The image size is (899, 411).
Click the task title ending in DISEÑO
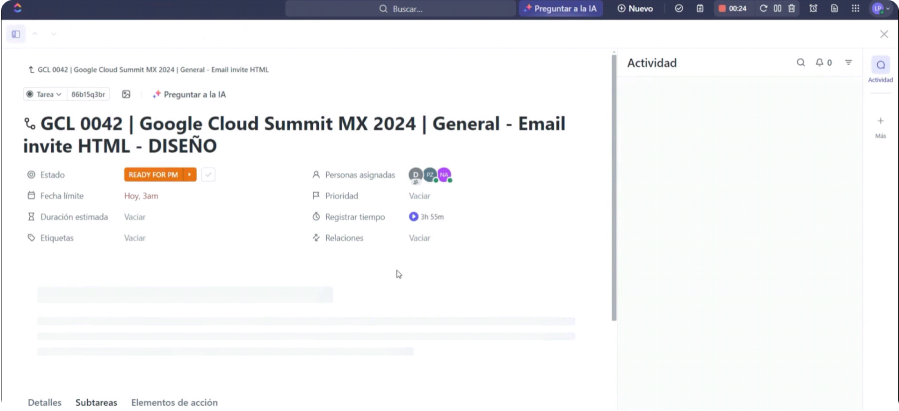tap(294, 135)
